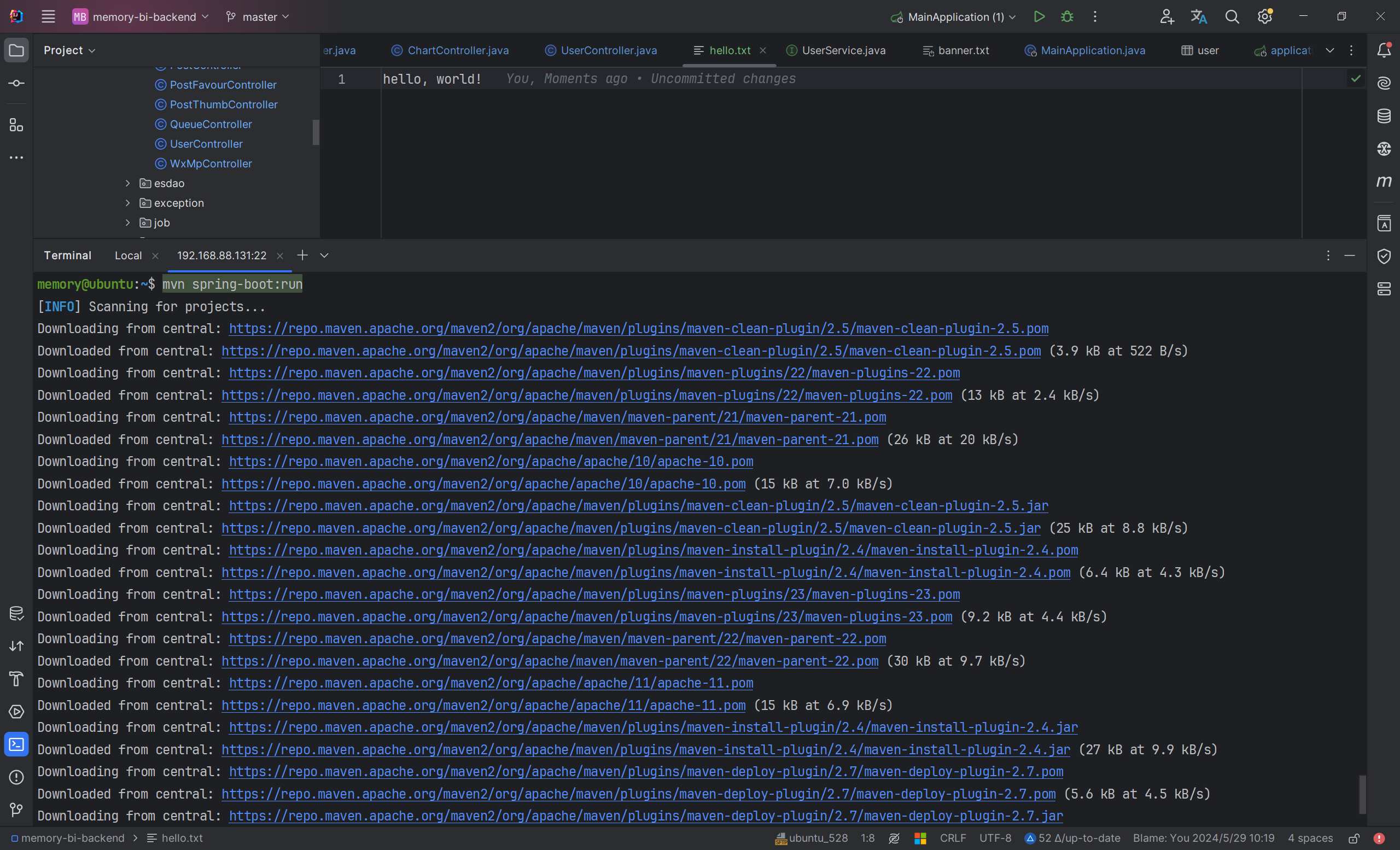Add a new terminal tab
Image resolution: width=1400 pixels, height=850 pixels.
302,255
